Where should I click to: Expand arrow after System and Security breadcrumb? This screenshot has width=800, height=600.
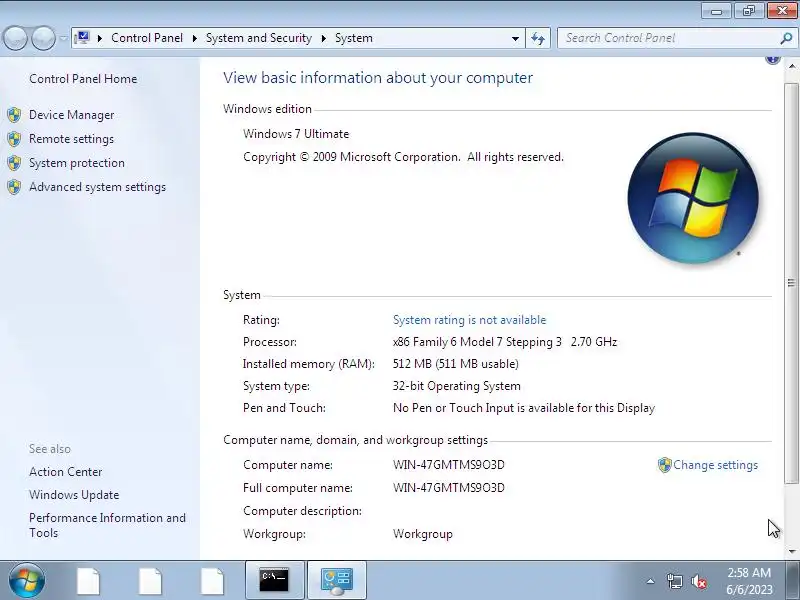(323, 38)
